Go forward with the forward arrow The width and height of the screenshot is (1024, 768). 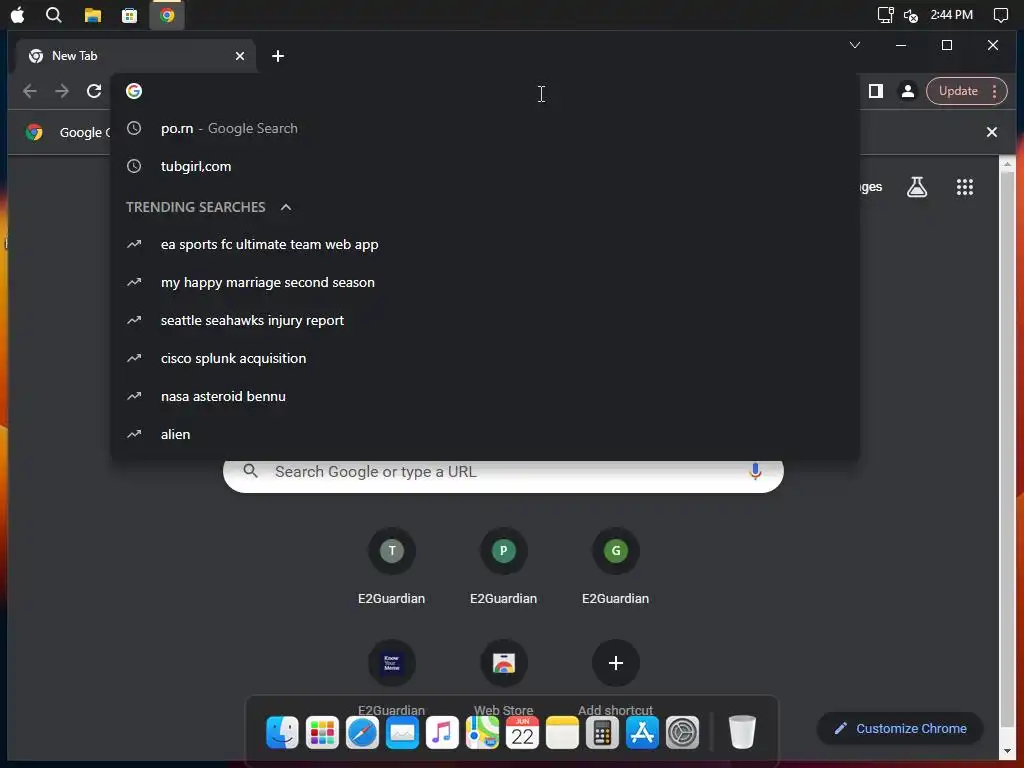click(x=62, y=91)
